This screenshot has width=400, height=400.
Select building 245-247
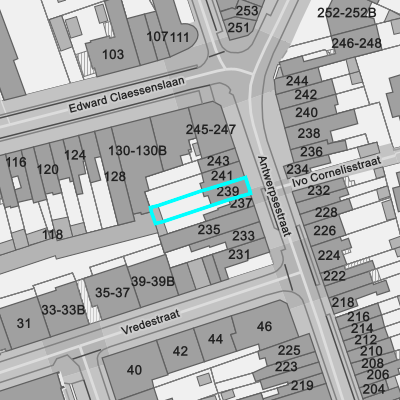211,129
